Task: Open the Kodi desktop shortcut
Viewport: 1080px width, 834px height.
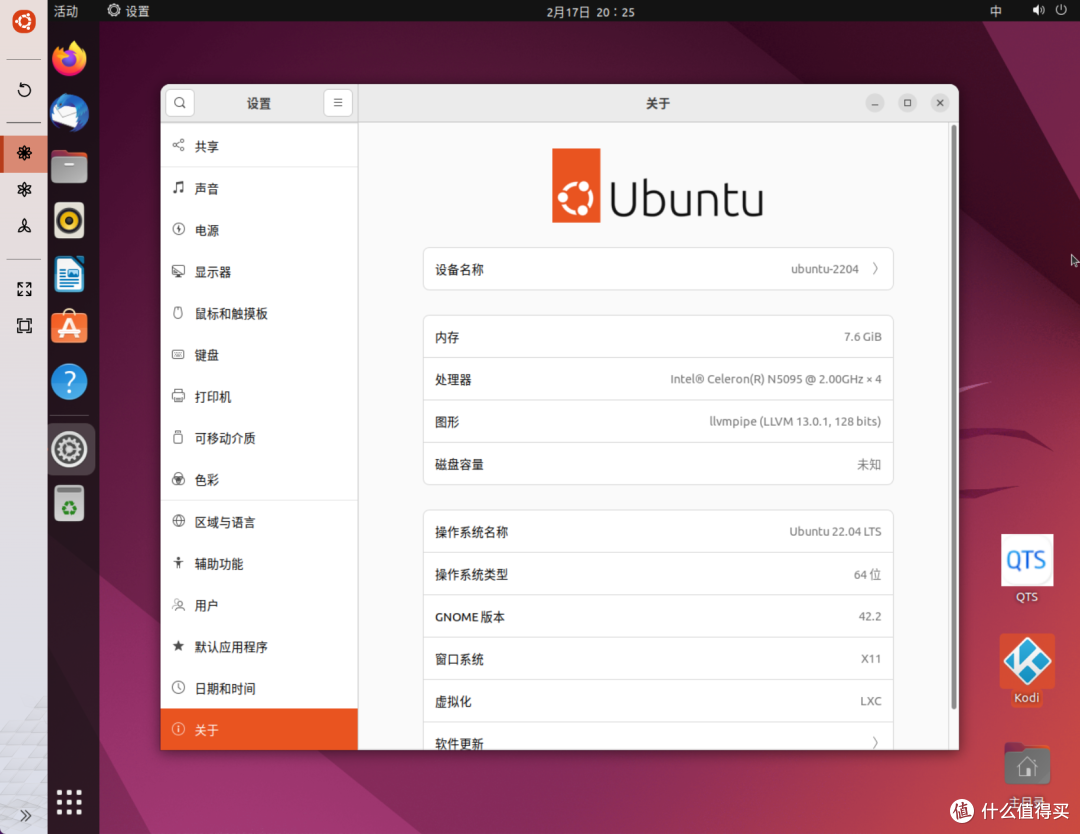Action: coord(1026,669)
